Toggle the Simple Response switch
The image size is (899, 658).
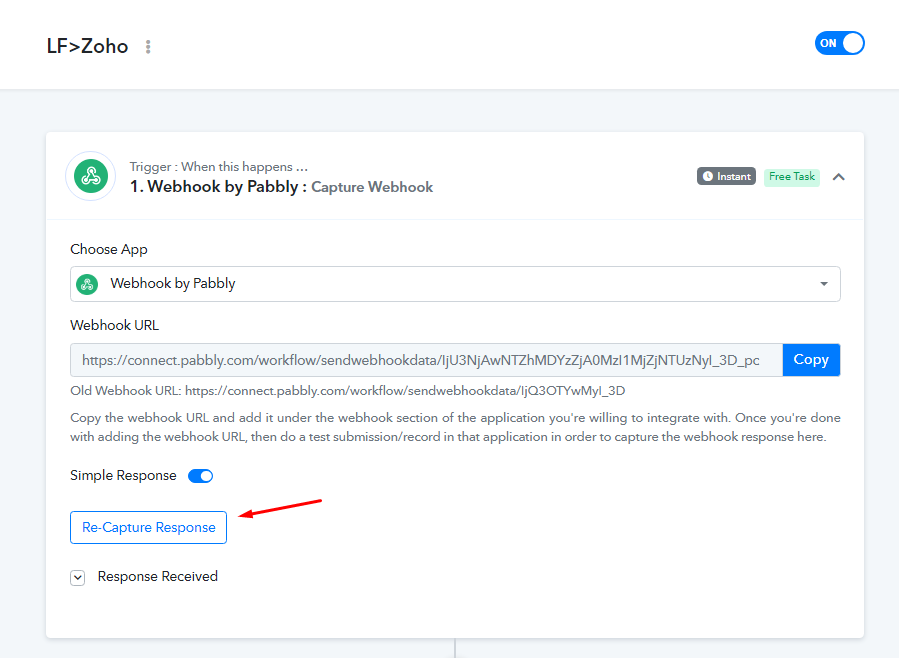pos(201,476)
